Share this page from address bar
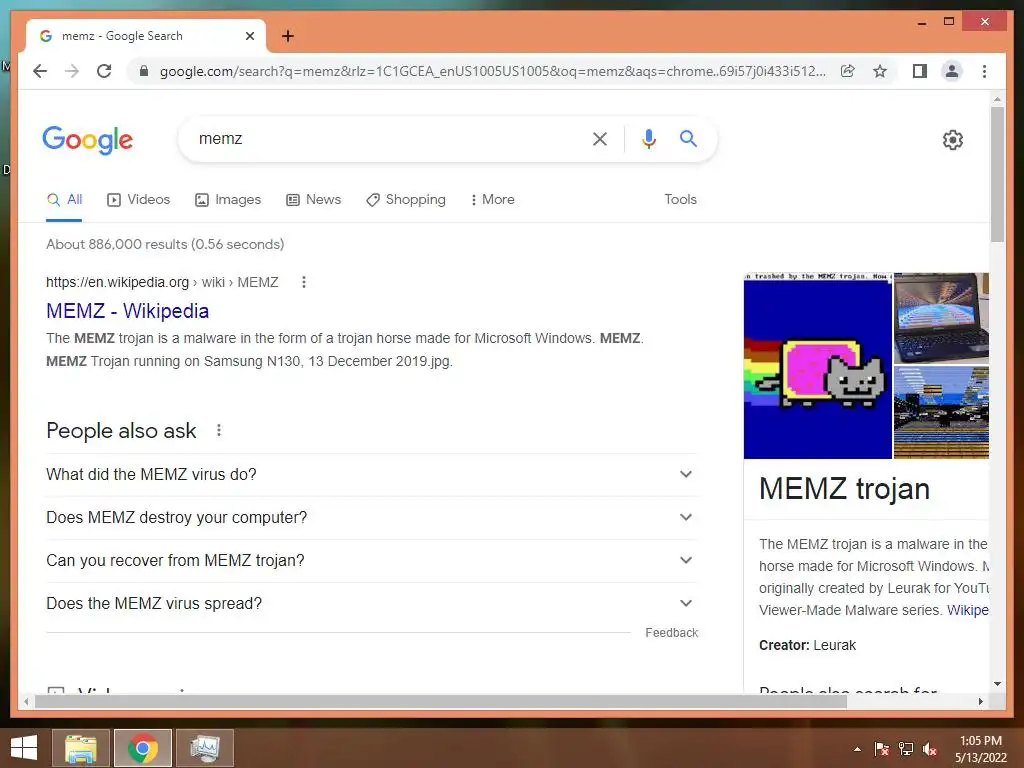1024x768 pixels. click(x=848, y=71)
